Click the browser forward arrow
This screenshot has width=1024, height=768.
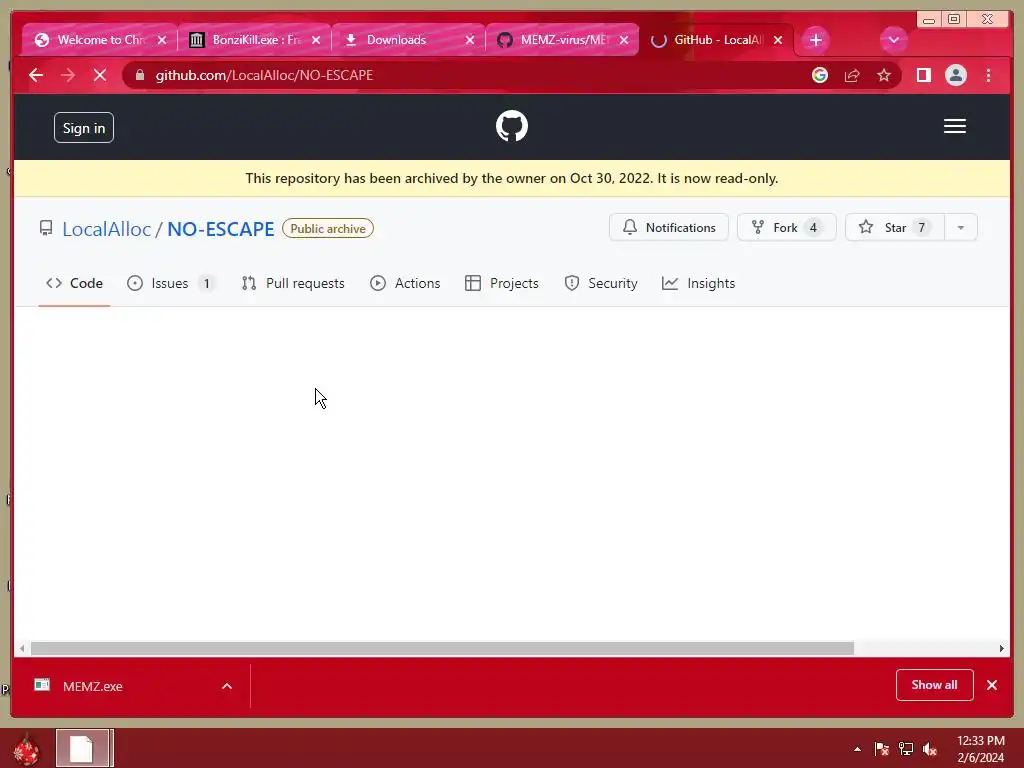tap(68, 75)
